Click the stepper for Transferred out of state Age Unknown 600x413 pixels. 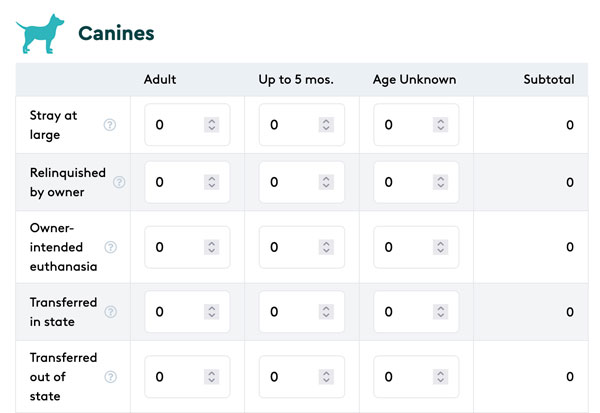[440, 377]
